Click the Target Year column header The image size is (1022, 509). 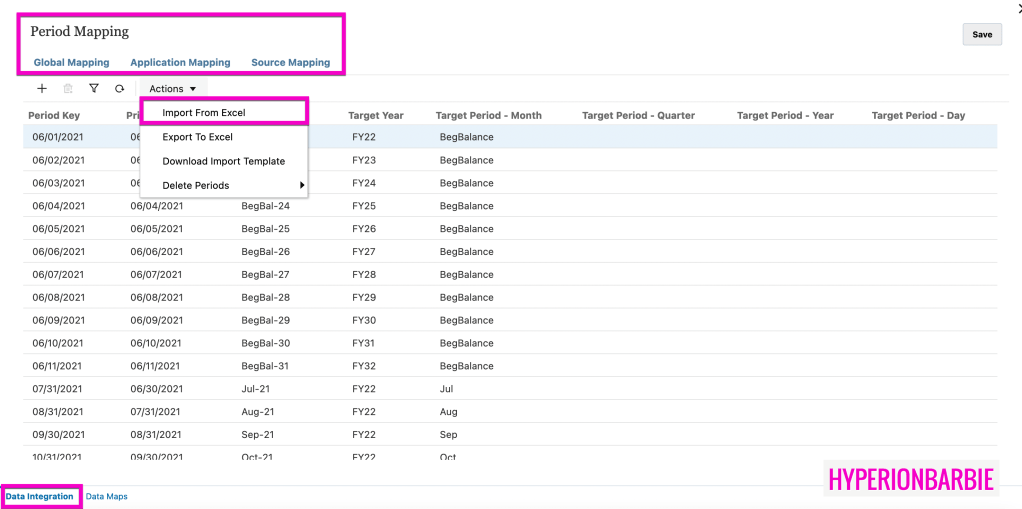pyautogui.click(x=376, y=115)
